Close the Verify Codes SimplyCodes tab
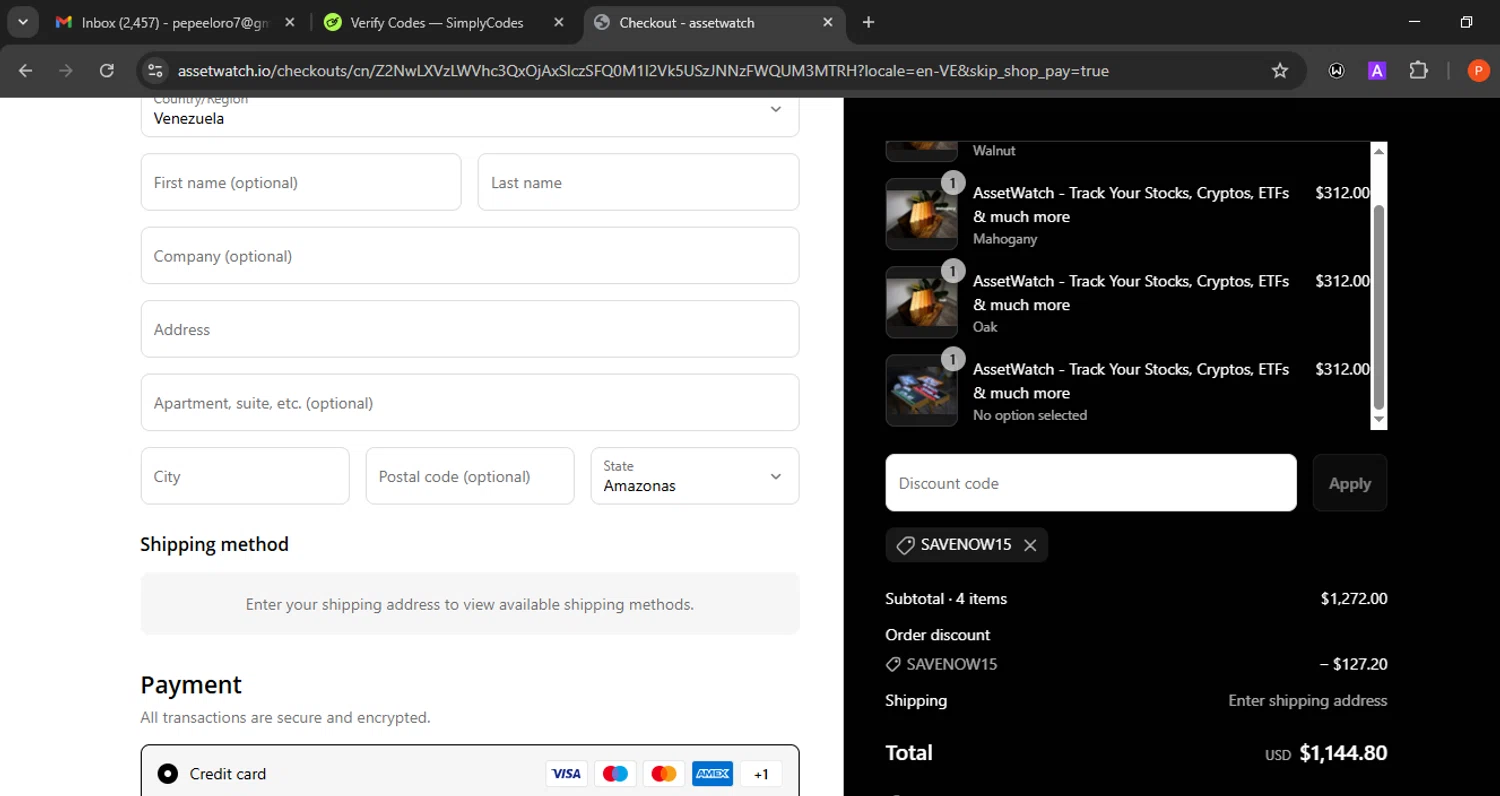 coord(558,22)
